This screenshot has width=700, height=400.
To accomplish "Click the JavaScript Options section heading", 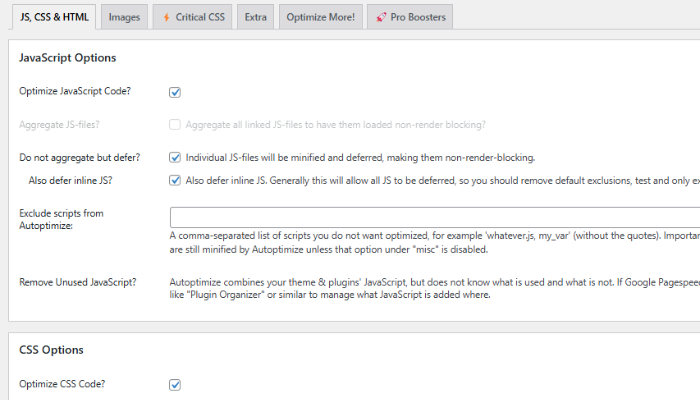I will [x=68, y=58].
